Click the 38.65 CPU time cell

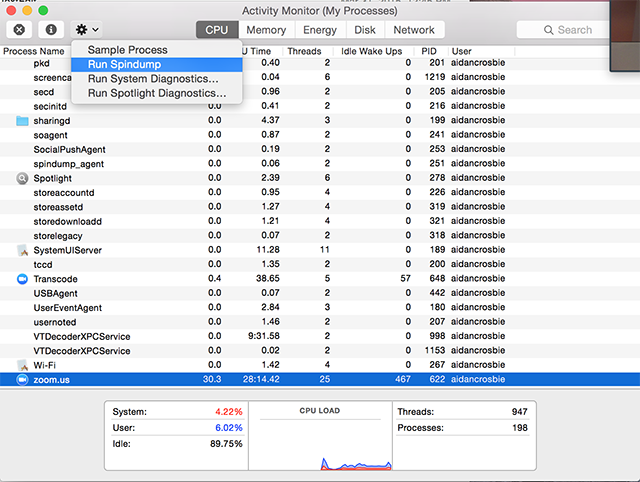(268, 279)
